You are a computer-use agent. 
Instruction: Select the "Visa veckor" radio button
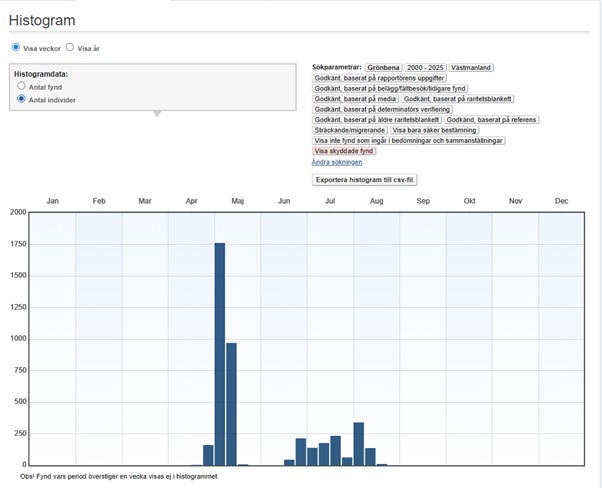(16, 47)
